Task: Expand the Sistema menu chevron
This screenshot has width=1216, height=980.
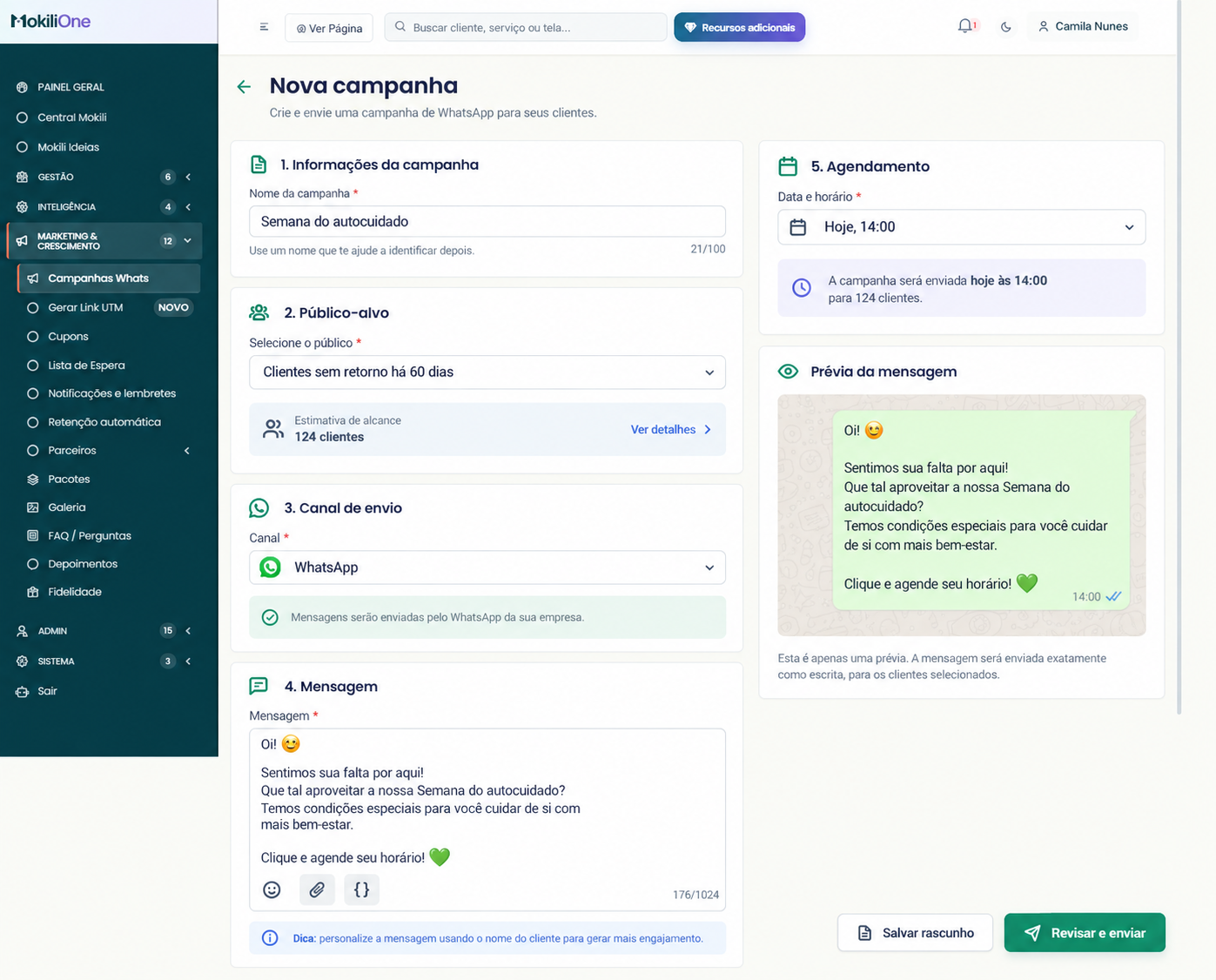Action: pos(188,661)
